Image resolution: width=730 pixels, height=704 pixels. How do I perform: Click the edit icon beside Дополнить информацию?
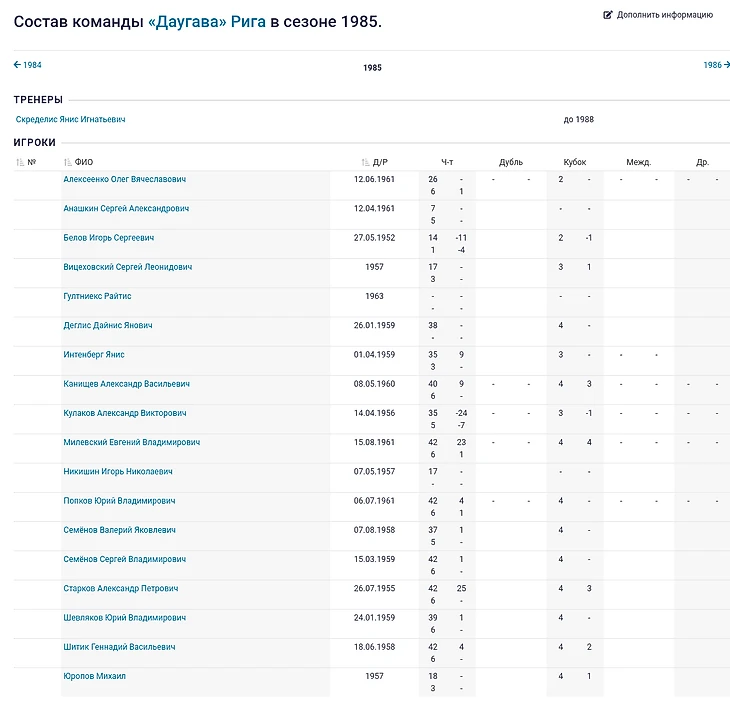click(x=608, y=15)
